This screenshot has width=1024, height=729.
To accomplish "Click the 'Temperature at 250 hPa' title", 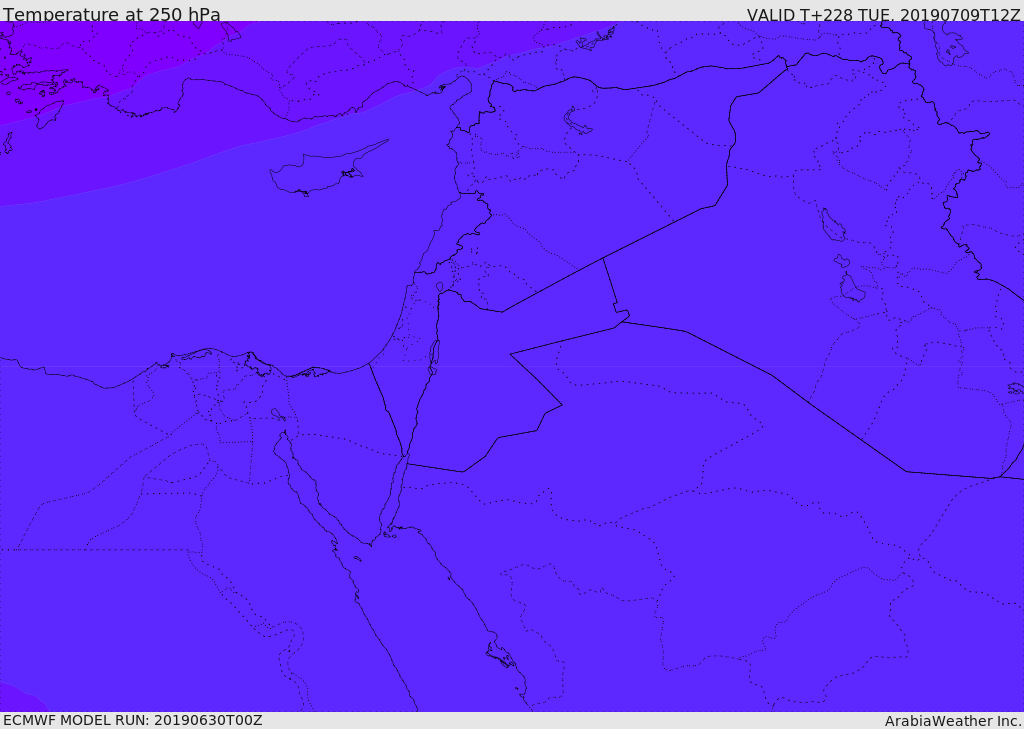I will 112,14.
